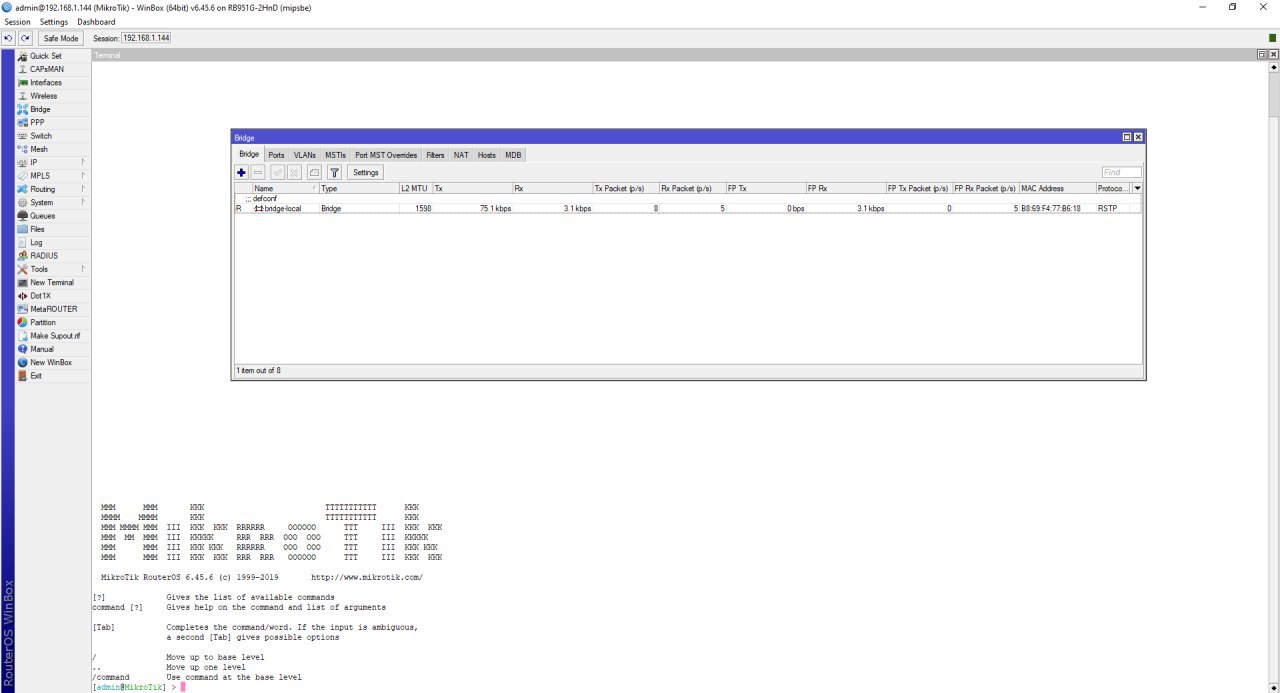
Task: Maximize the Bridge window
Action: 1127,137
